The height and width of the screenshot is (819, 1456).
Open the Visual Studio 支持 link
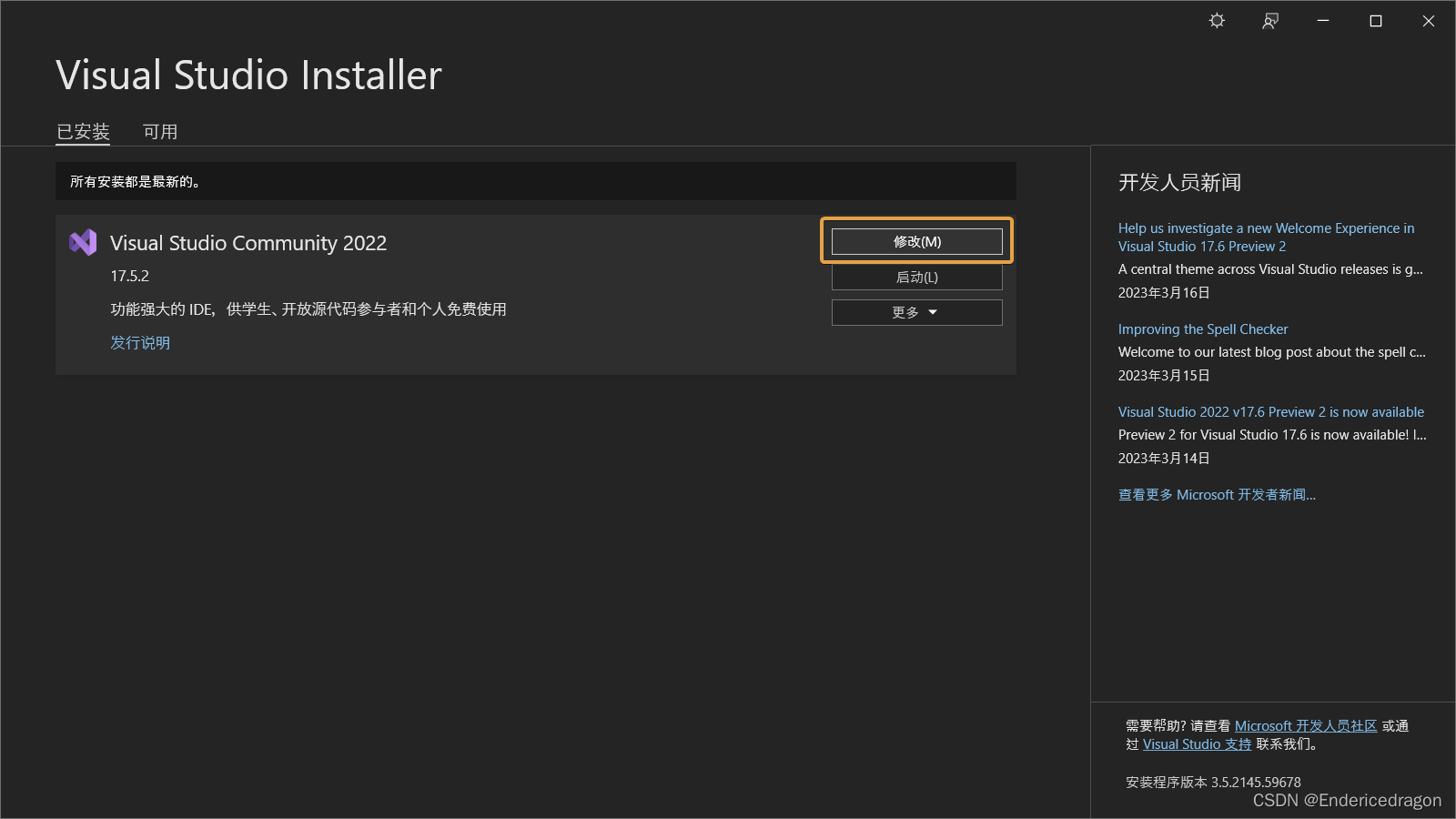[x=1196, y=743]
